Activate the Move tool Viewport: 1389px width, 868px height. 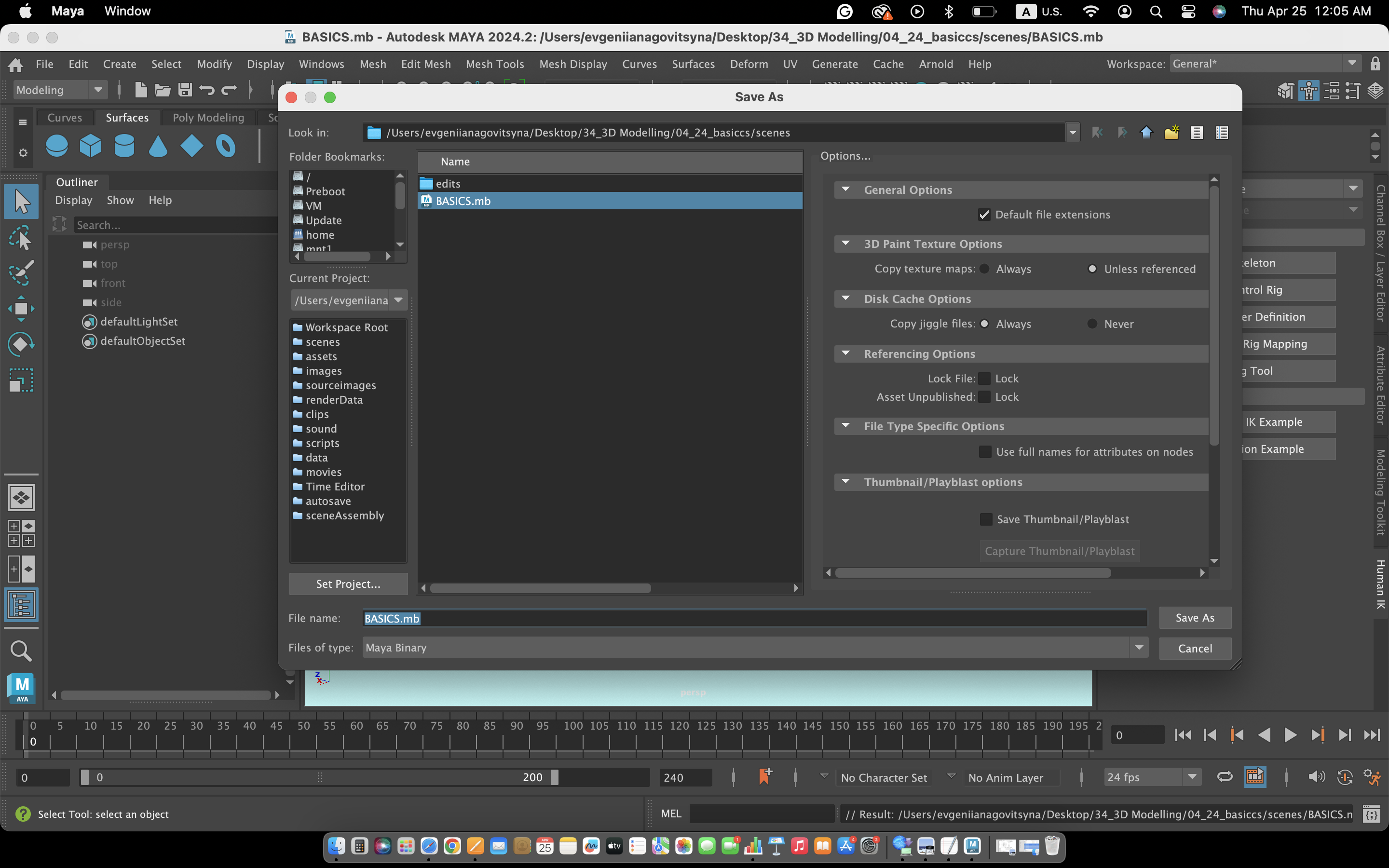[21, 308]
